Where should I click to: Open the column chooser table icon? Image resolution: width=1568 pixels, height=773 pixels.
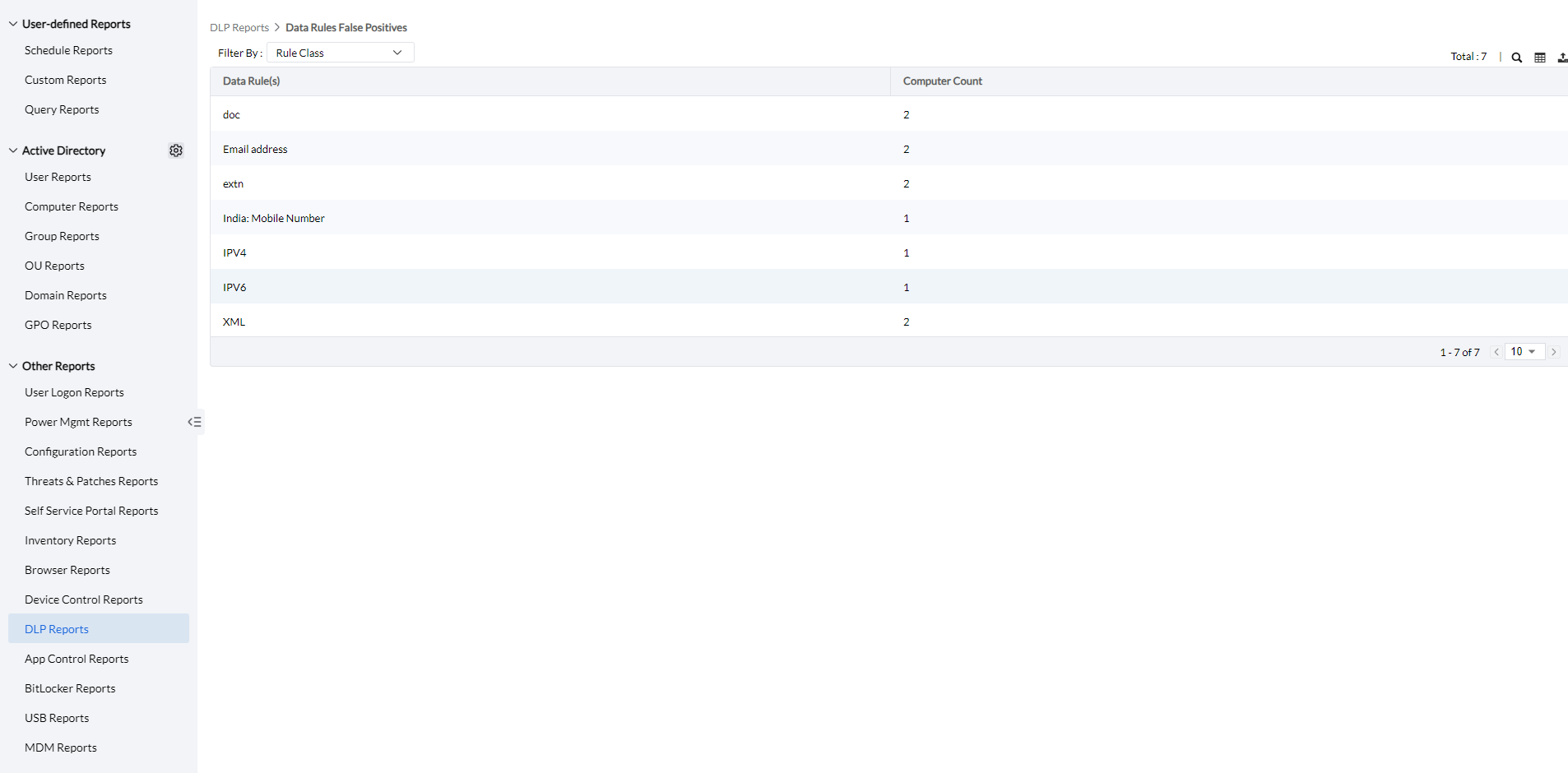(1540, 58)
